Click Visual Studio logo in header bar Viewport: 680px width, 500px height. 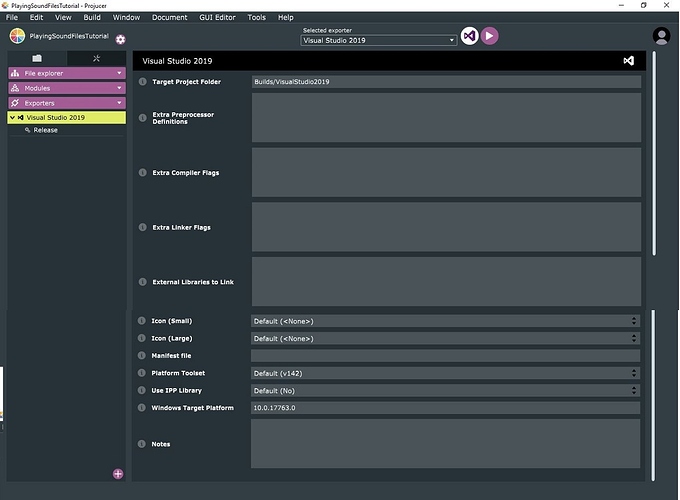pos(628,61)
